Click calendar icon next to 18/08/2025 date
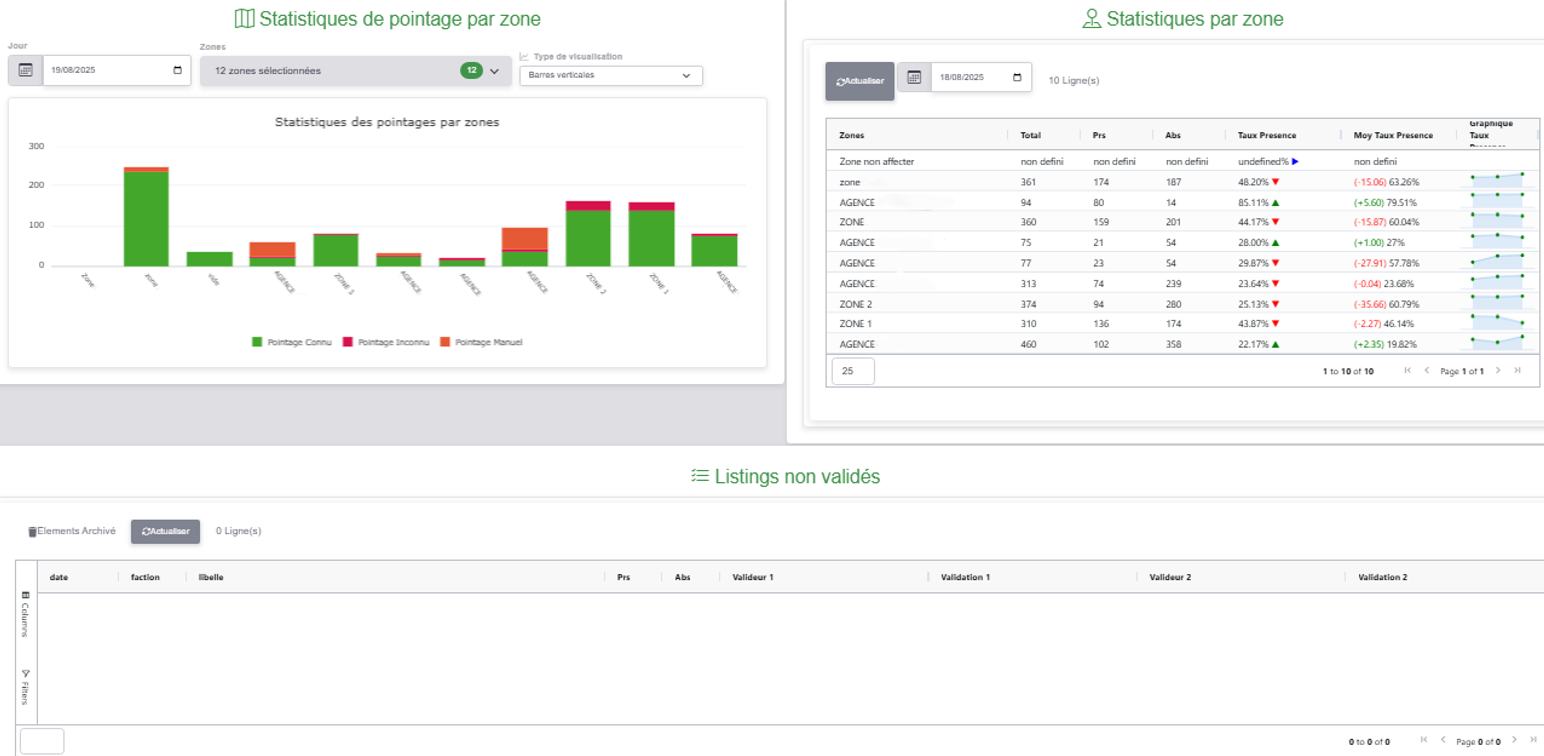 pyautogui.click(x=914, y=78)
